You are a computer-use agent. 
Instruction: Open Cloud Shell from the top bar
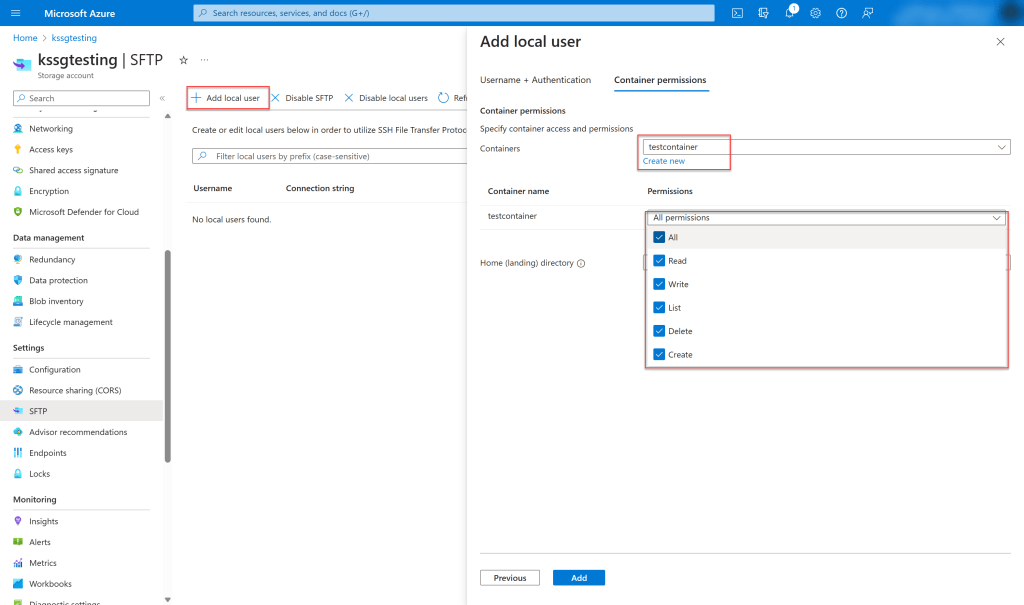[737, 13]
